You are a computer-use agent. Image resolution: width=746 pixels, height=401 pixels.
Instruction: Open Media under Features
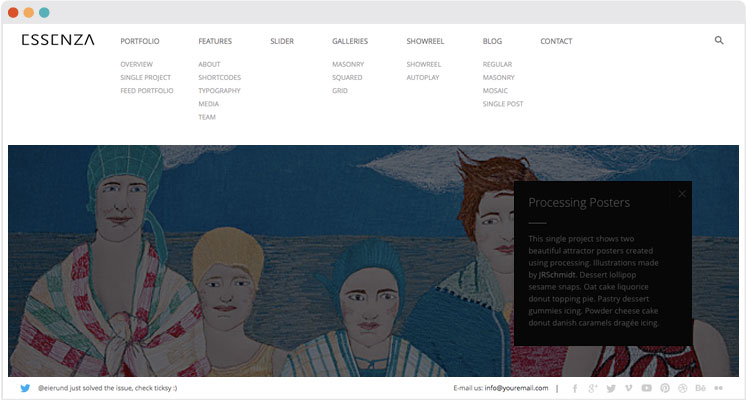pyautogui.click(x=209, y=104)
